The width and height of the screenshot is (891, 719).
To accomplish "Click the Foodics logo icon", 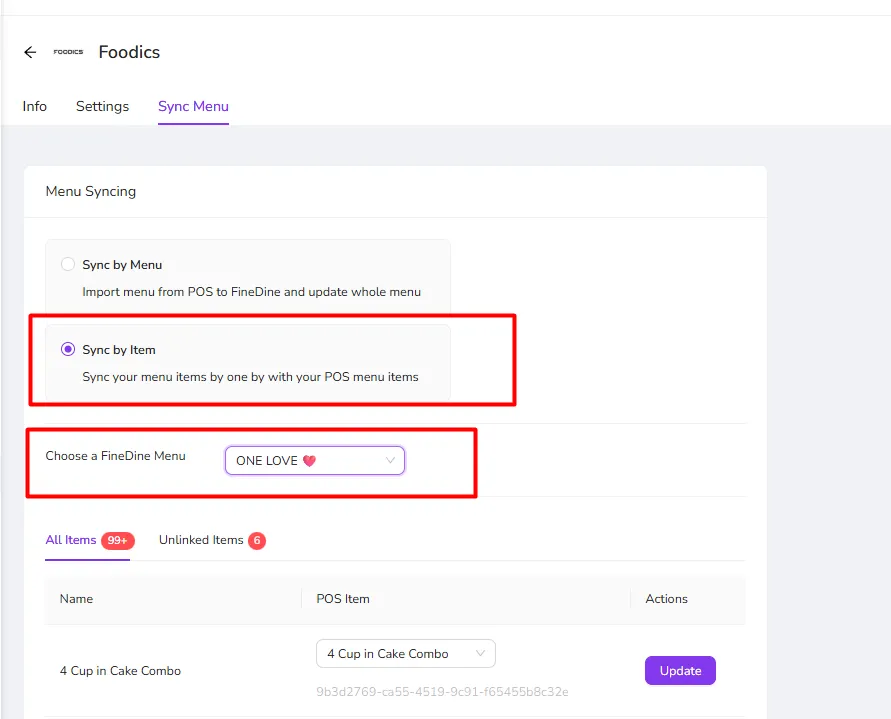I will [68, 52].
